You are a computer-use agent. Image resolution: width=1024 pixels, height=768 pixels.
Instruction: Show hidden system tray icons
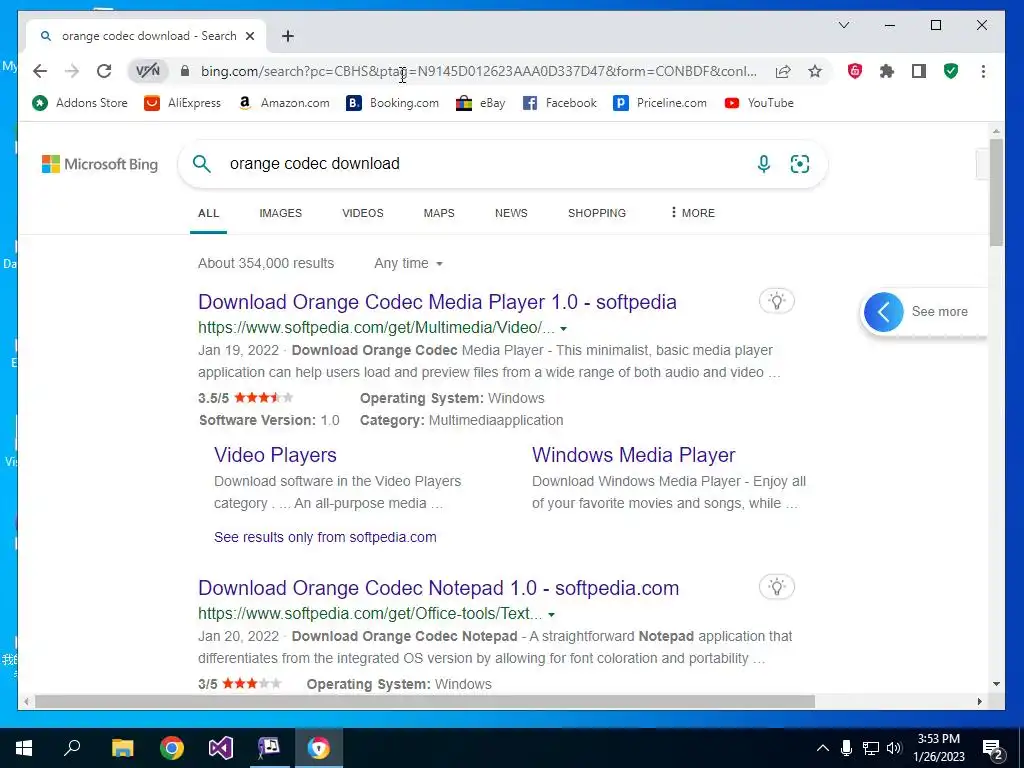point(823,748)
